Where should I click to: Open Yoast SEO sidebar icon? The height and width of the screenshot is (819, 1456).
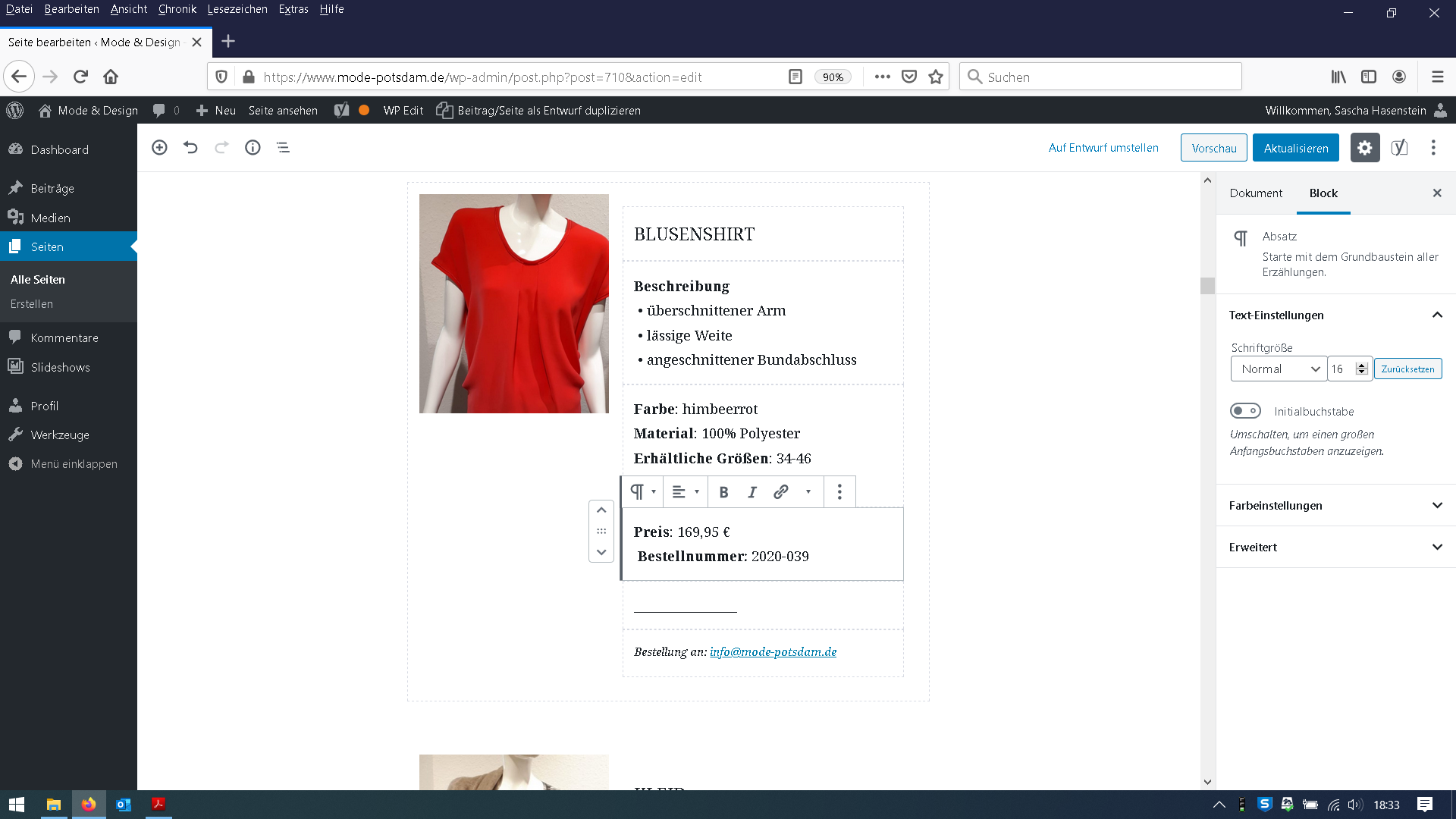coord(1400,148)
